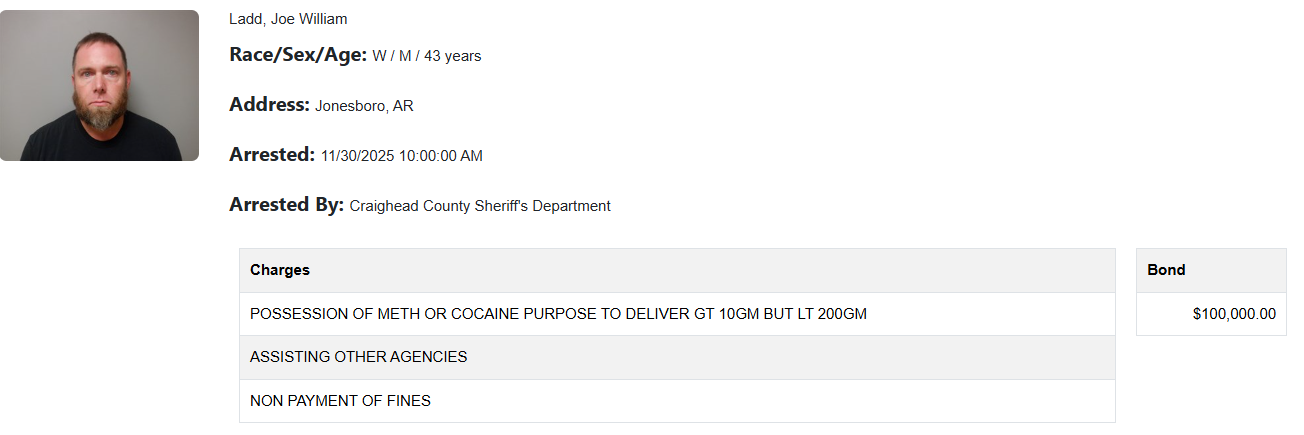Click the Bond column header

(x=1166, y=270)
